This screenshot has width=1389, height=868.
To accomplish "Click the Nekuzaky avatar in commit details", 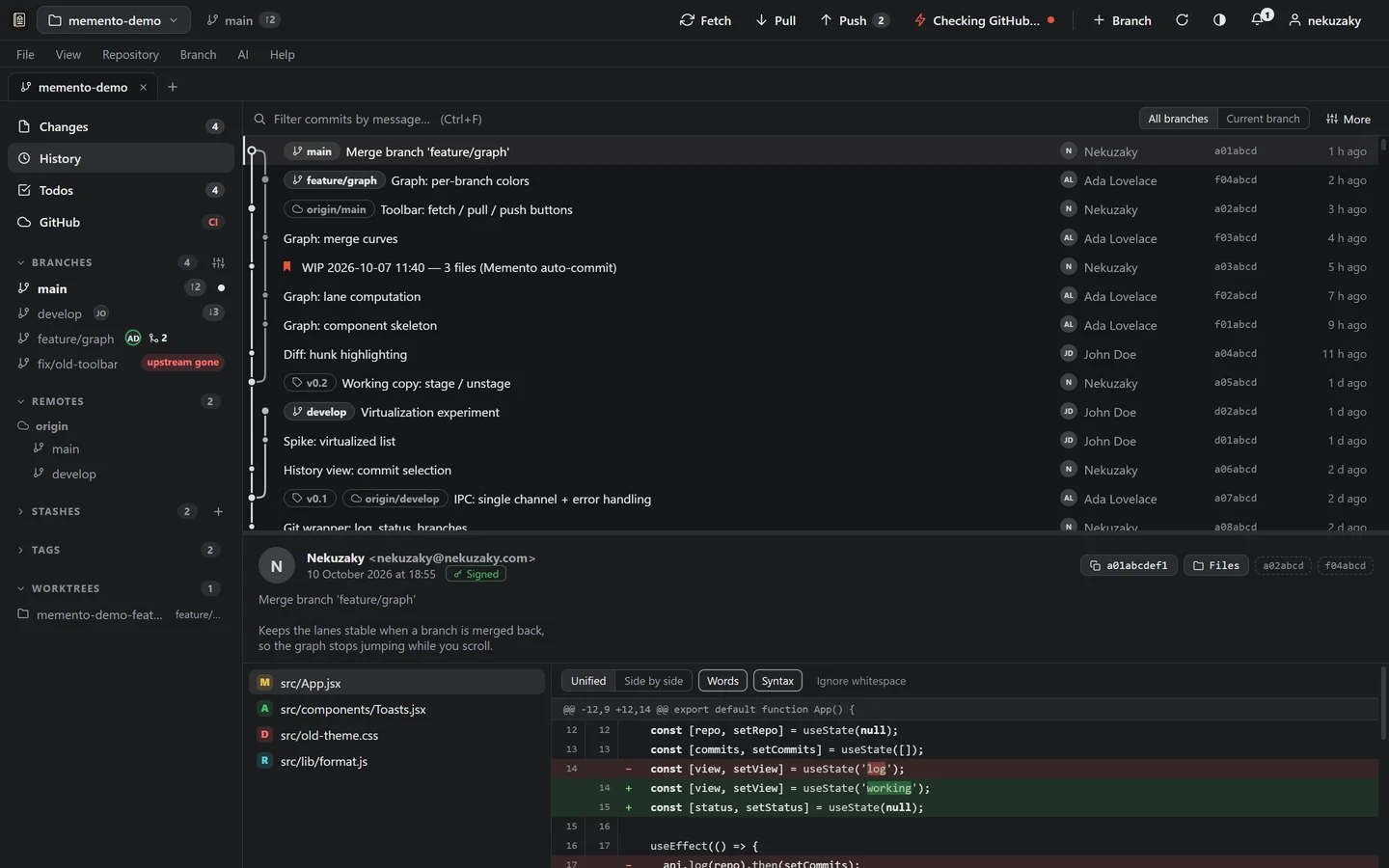I will (x=276, y=566).
